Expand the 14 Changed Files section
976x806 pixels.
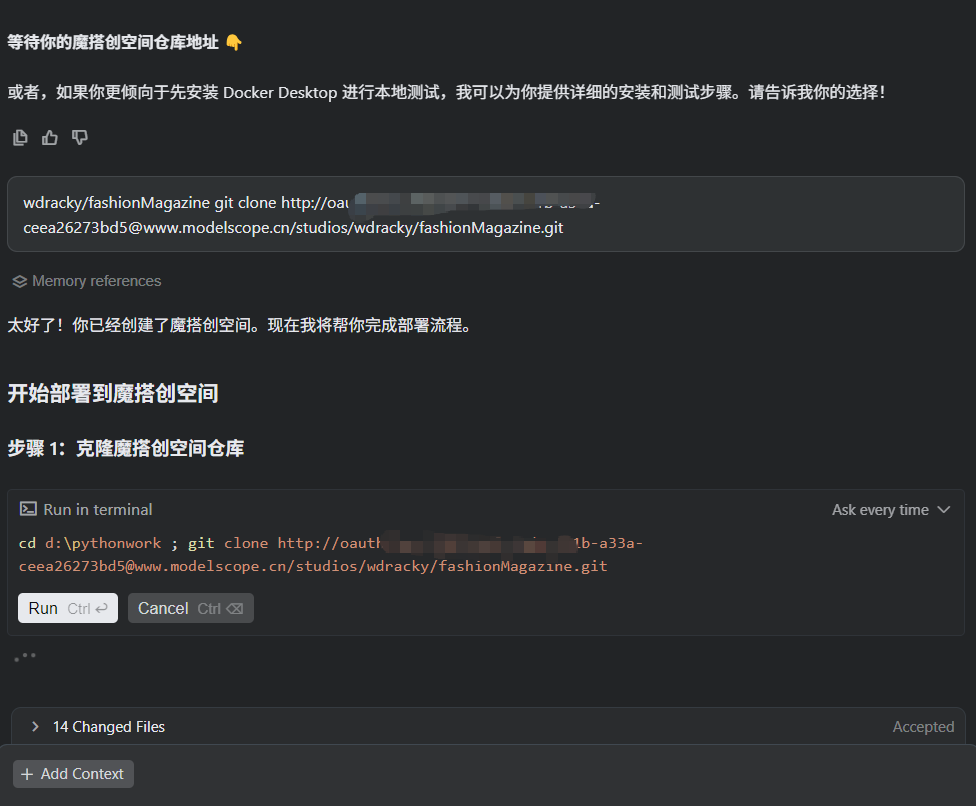pos(35,726)
